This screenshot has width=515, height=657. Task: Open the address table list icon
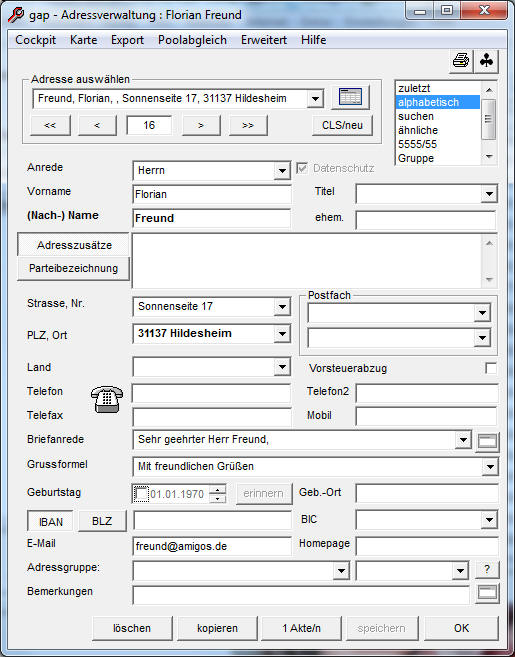pyautogui.click(x=350, y=97)
